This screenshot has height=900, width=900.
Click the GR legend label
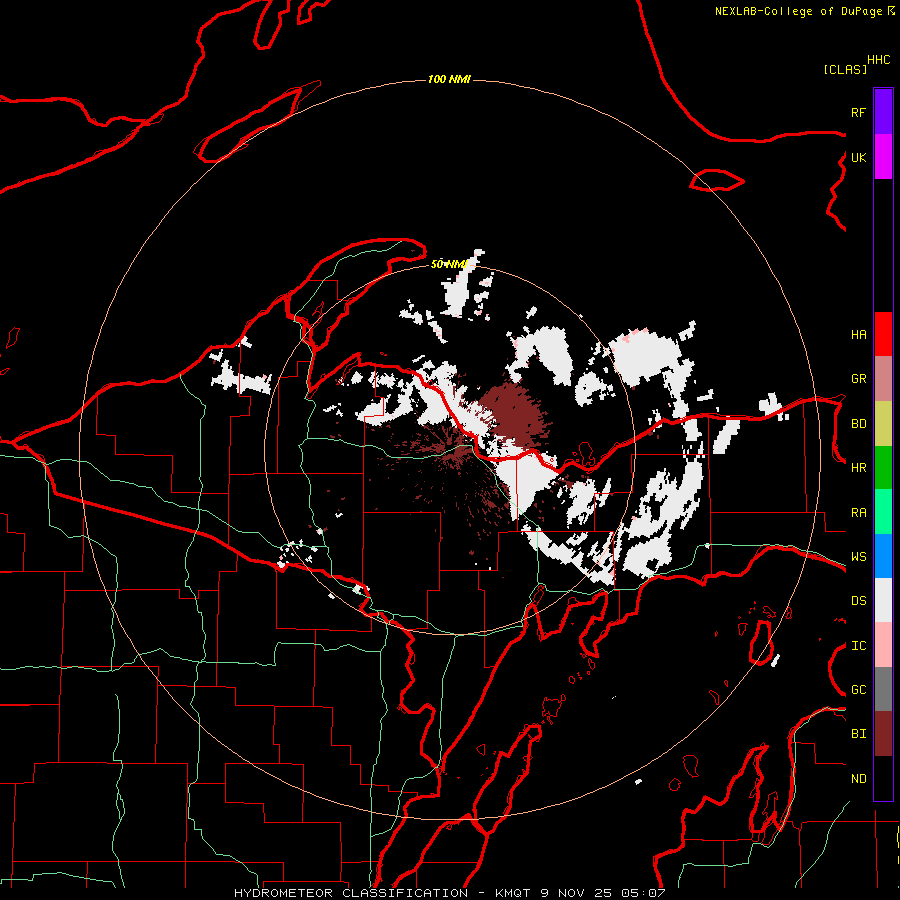click(858, 379)
